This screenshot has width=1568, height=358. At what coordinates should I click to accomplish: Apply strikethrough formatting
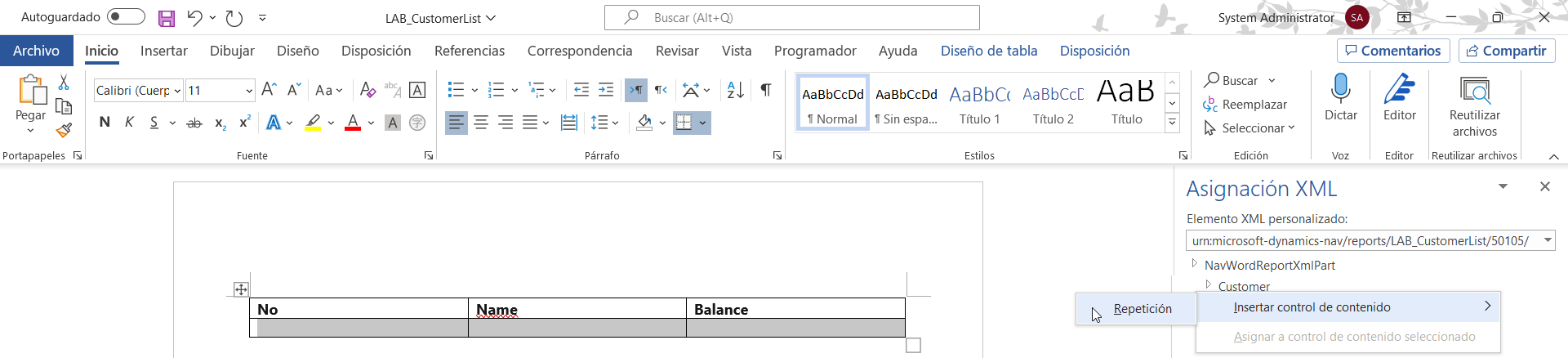tap(194, 123)
